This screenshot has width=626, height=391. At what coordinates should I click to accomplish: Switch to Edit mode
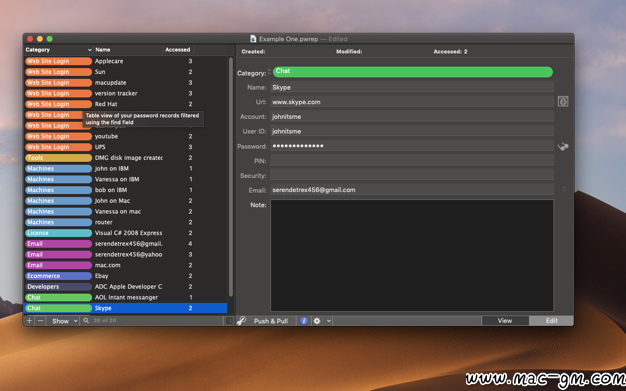tap(551, 321)
